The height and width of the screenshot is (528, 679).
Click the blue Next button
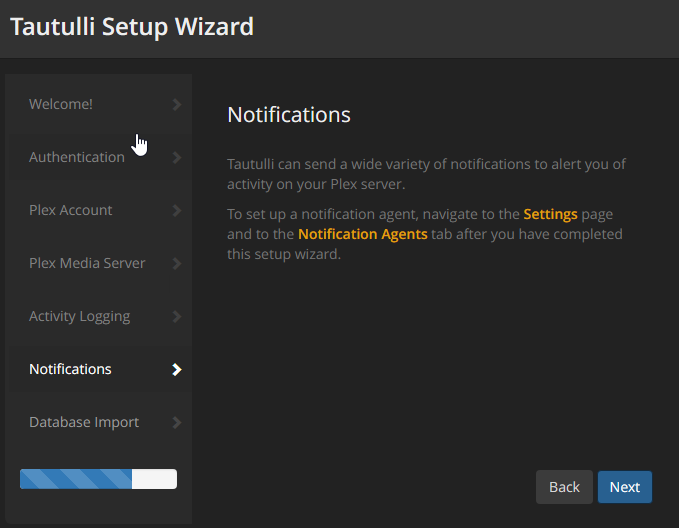point(625,487)
